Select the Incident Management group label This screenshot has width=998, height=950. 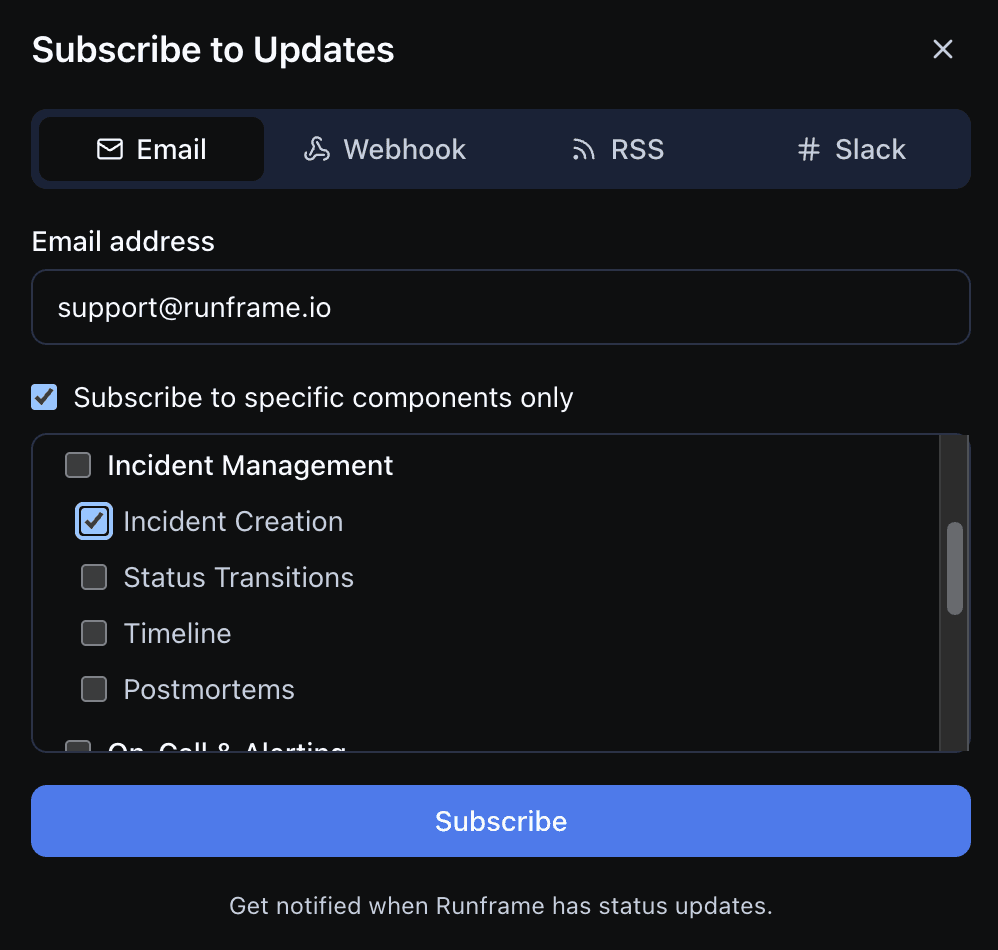click(x=250, y=464)
